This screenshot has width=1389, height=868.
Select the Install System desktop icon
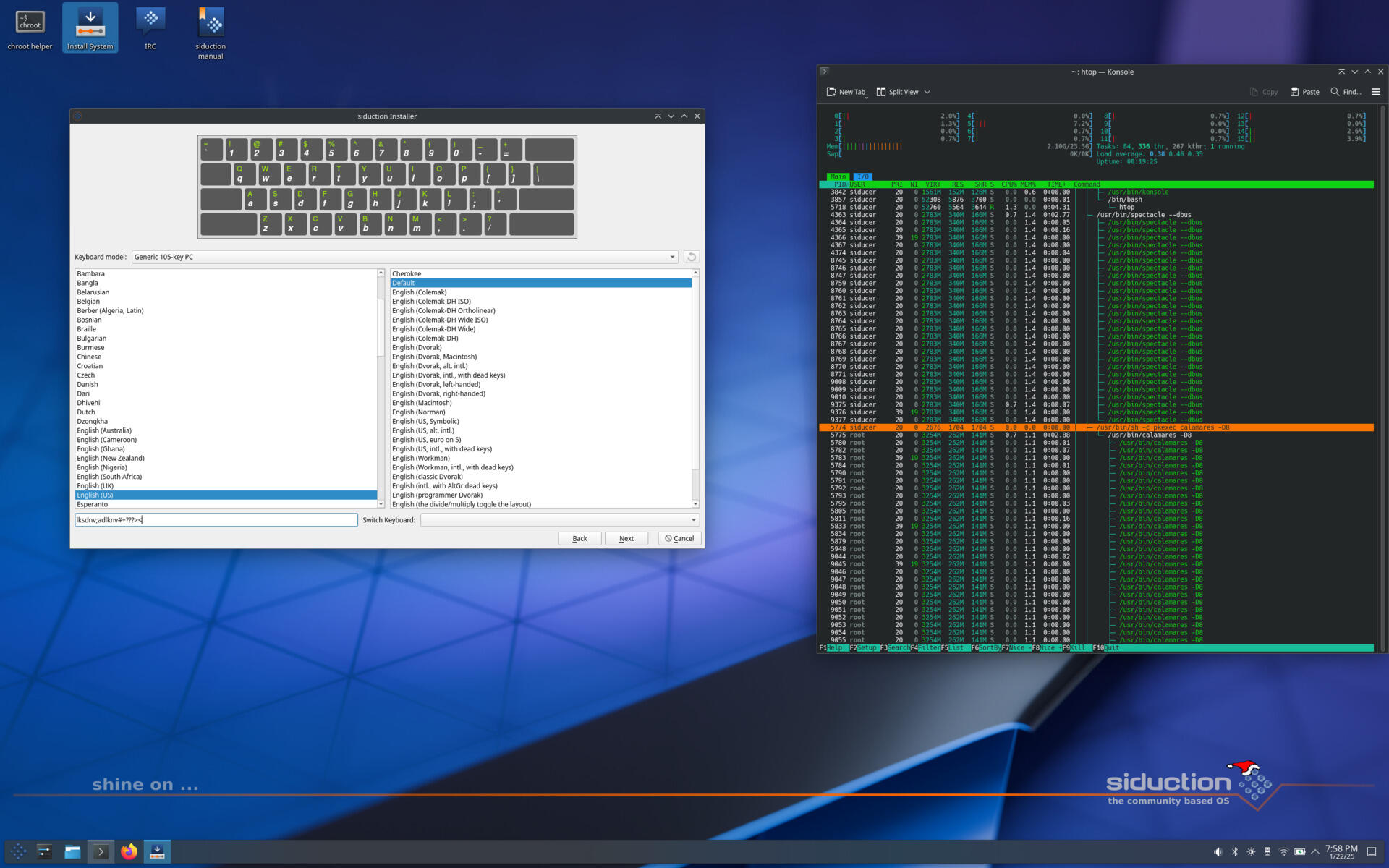[90, 29]
